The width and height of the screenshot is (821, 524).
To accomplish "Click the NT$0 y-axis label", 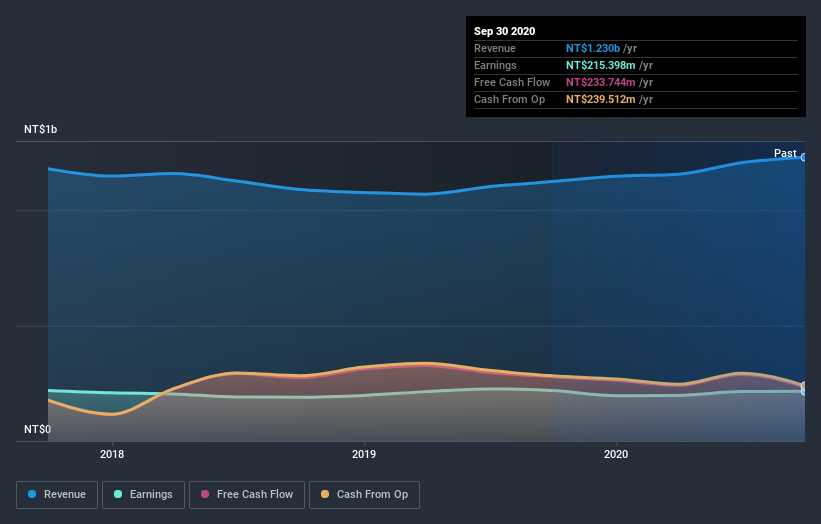I will pos(37,429).
